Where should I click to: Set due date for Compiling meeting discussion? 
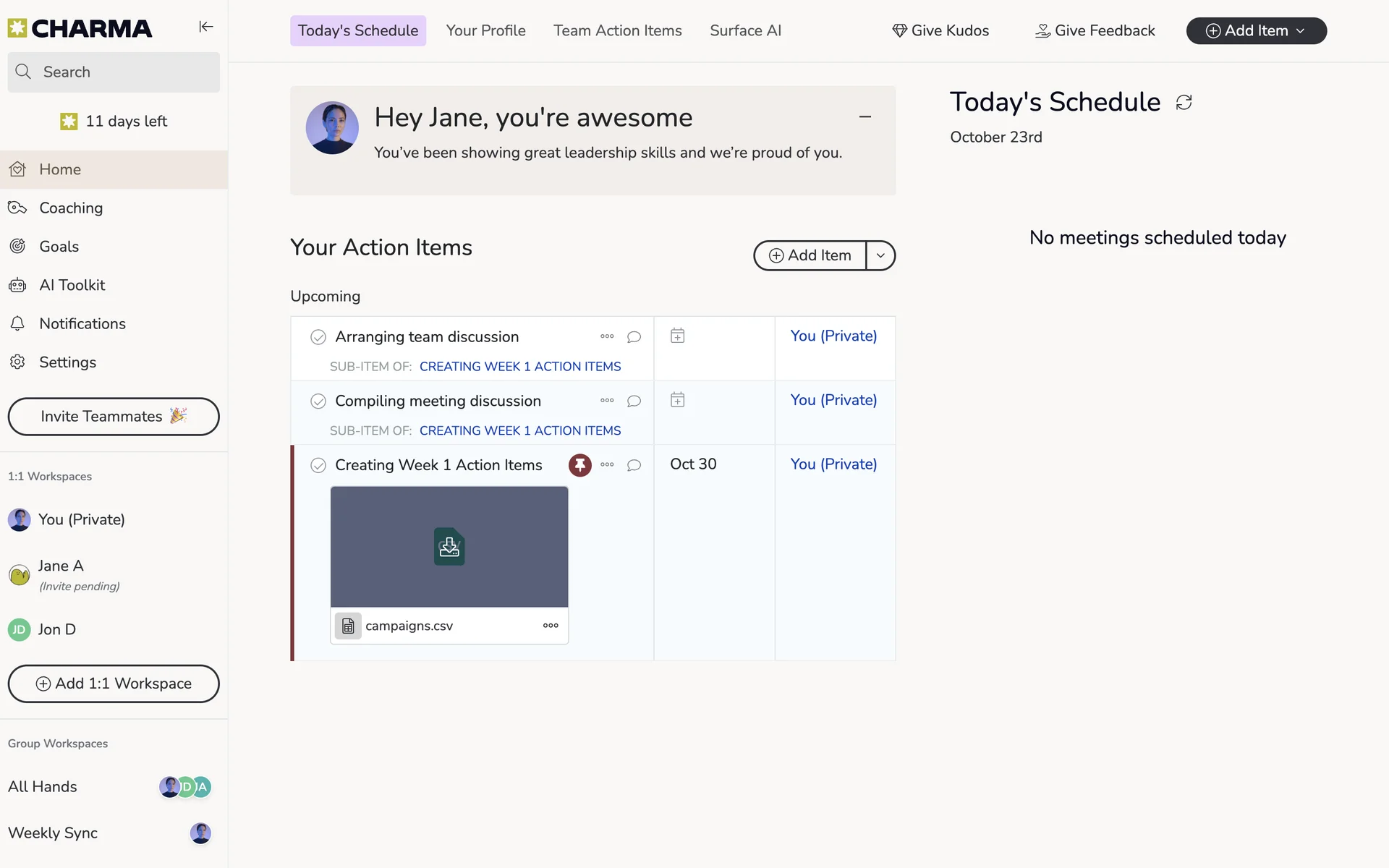point(677,400)
